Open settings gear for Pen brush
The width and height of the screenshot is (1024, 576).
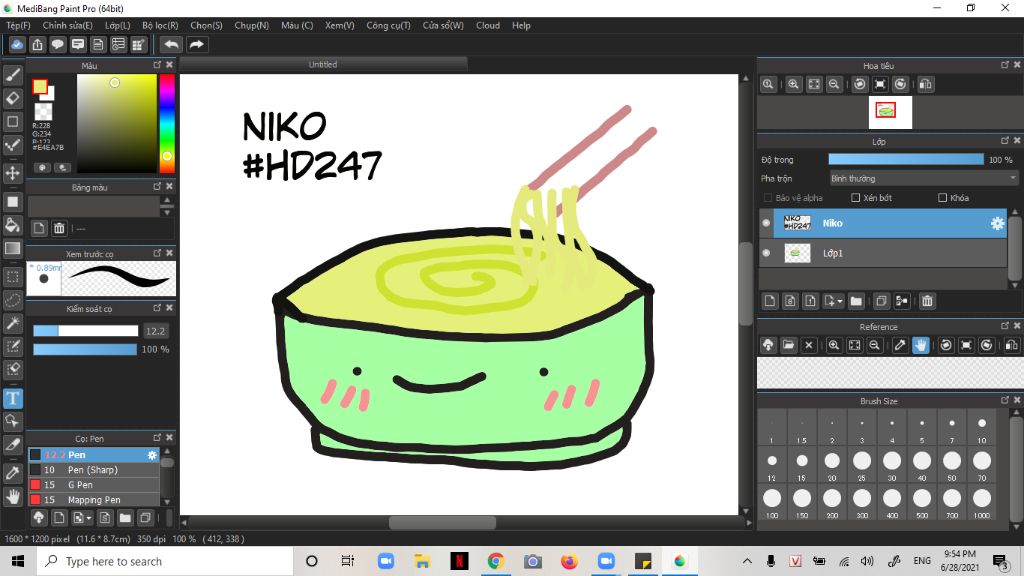(x=152, y=455)
